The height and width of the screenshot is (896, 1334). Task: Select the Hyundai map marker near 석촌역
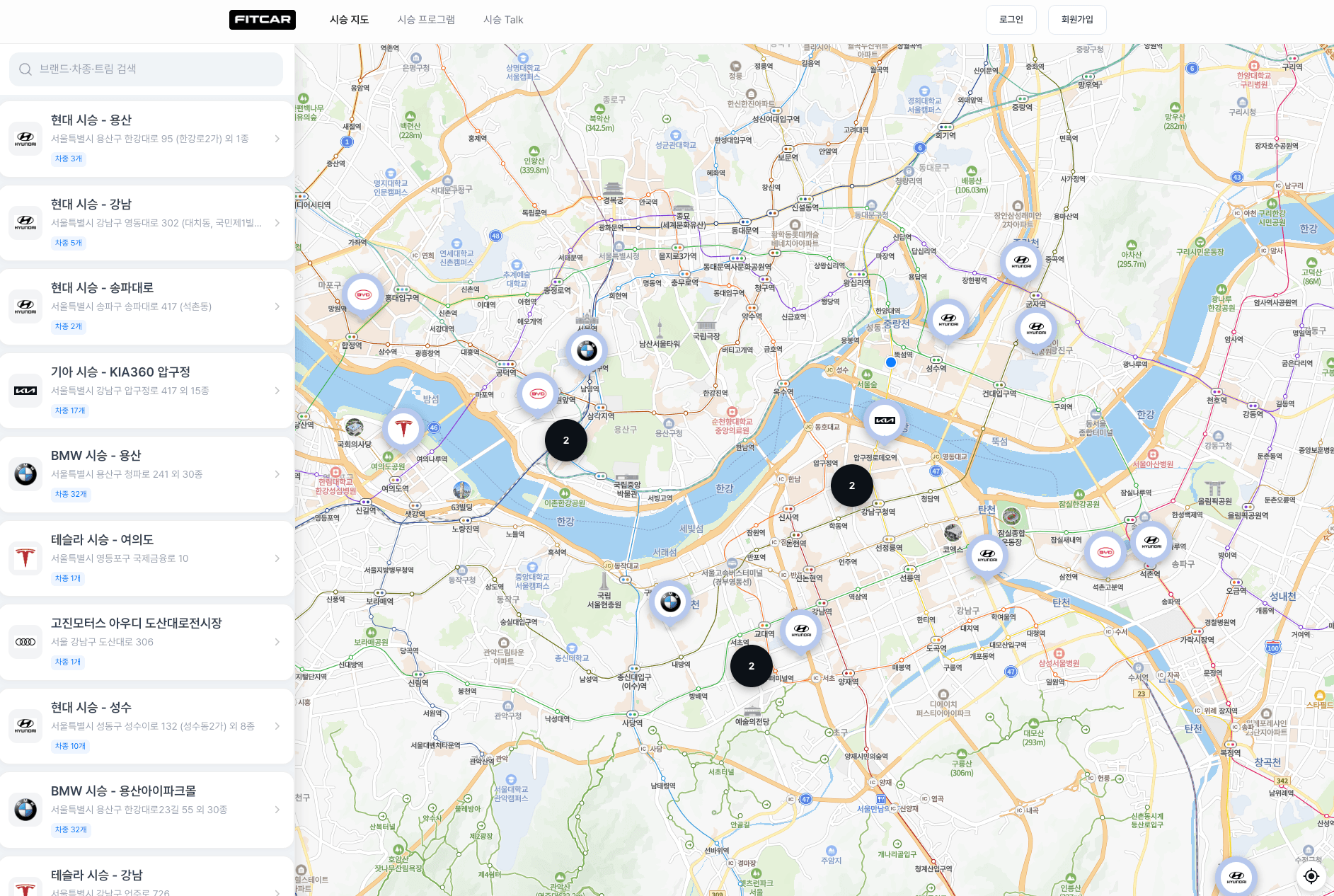[1151, 542]
